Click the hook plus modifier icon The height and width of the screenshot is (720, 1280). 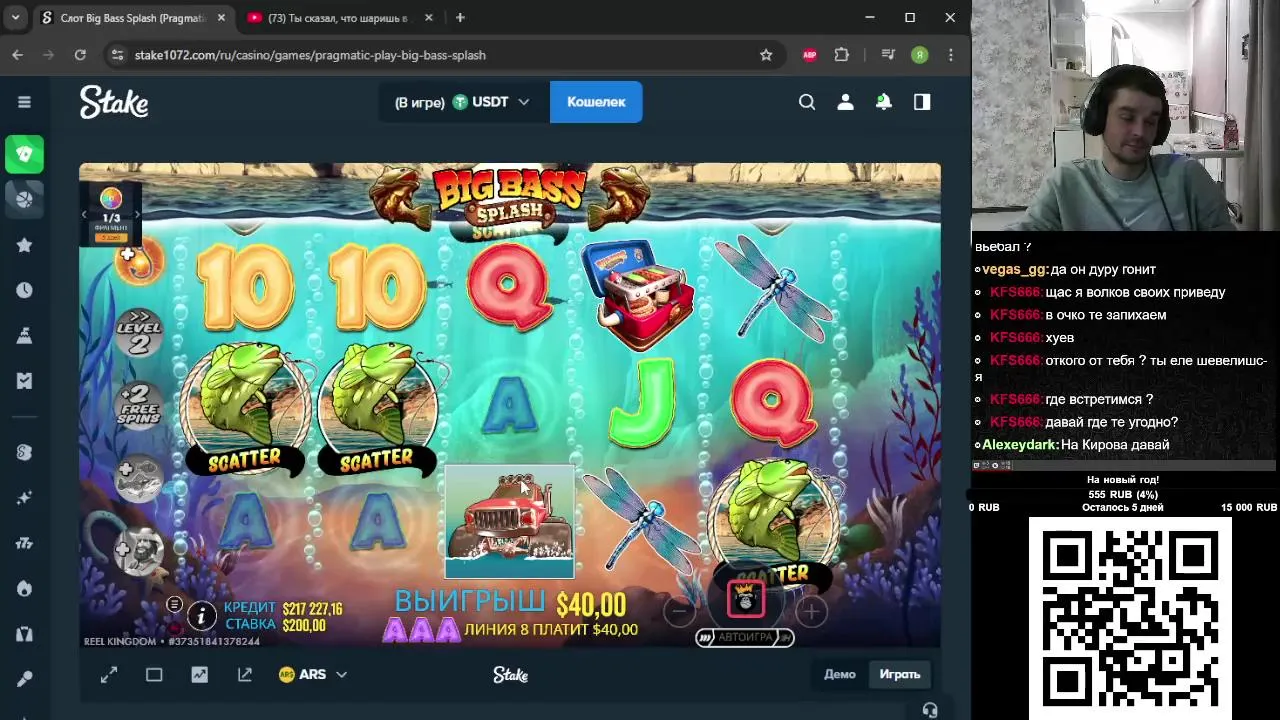pos(138,260)
